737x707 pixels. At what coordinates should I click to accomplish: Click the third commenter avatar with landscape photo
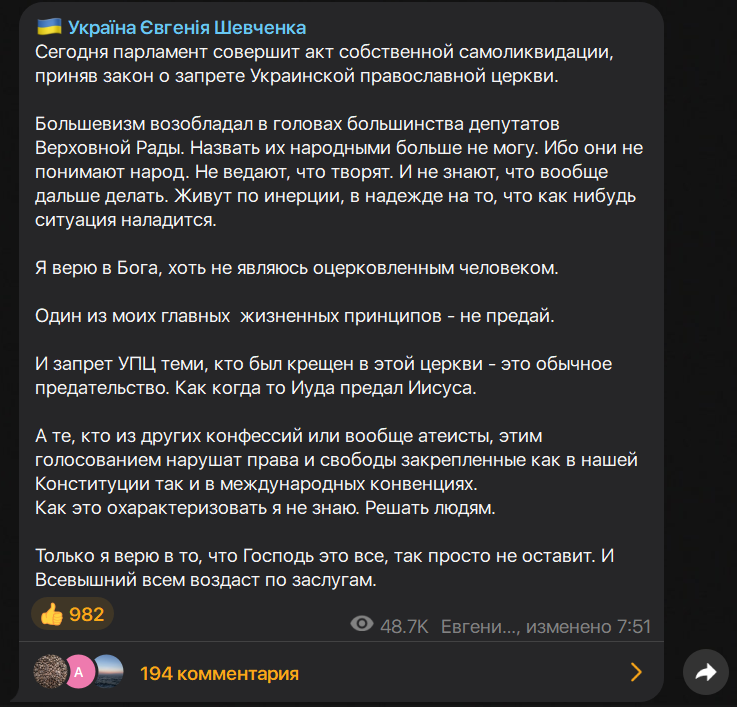pyautogui.click(x=107, y=672)
